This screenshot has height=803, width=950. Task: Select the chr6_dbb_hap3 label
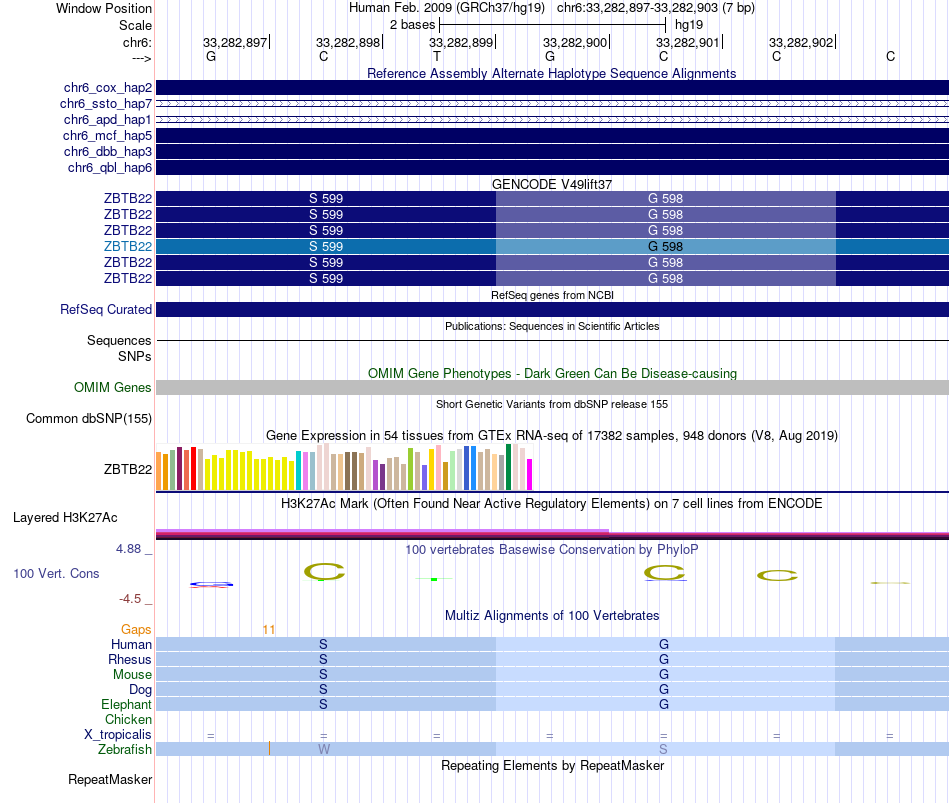pyautogui.click(x=108, y=152)
